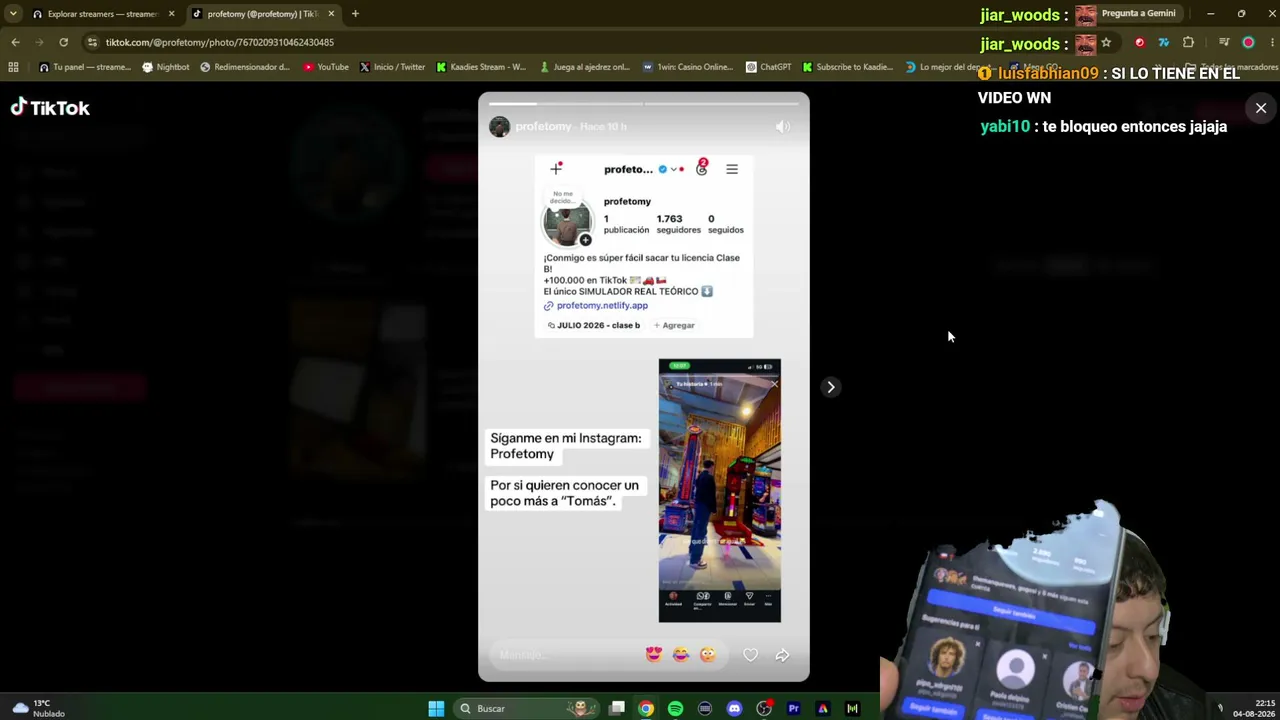Open the Subscribe to Kaadie bookmark
The image size is (1280, 720).
(x=848, y=67)
